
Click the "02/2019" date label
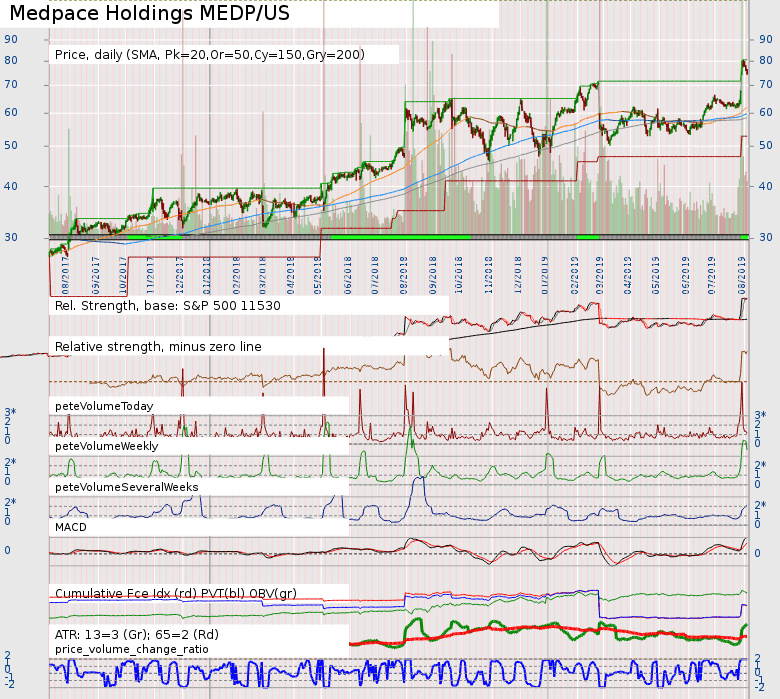click(x=574, y=275)
